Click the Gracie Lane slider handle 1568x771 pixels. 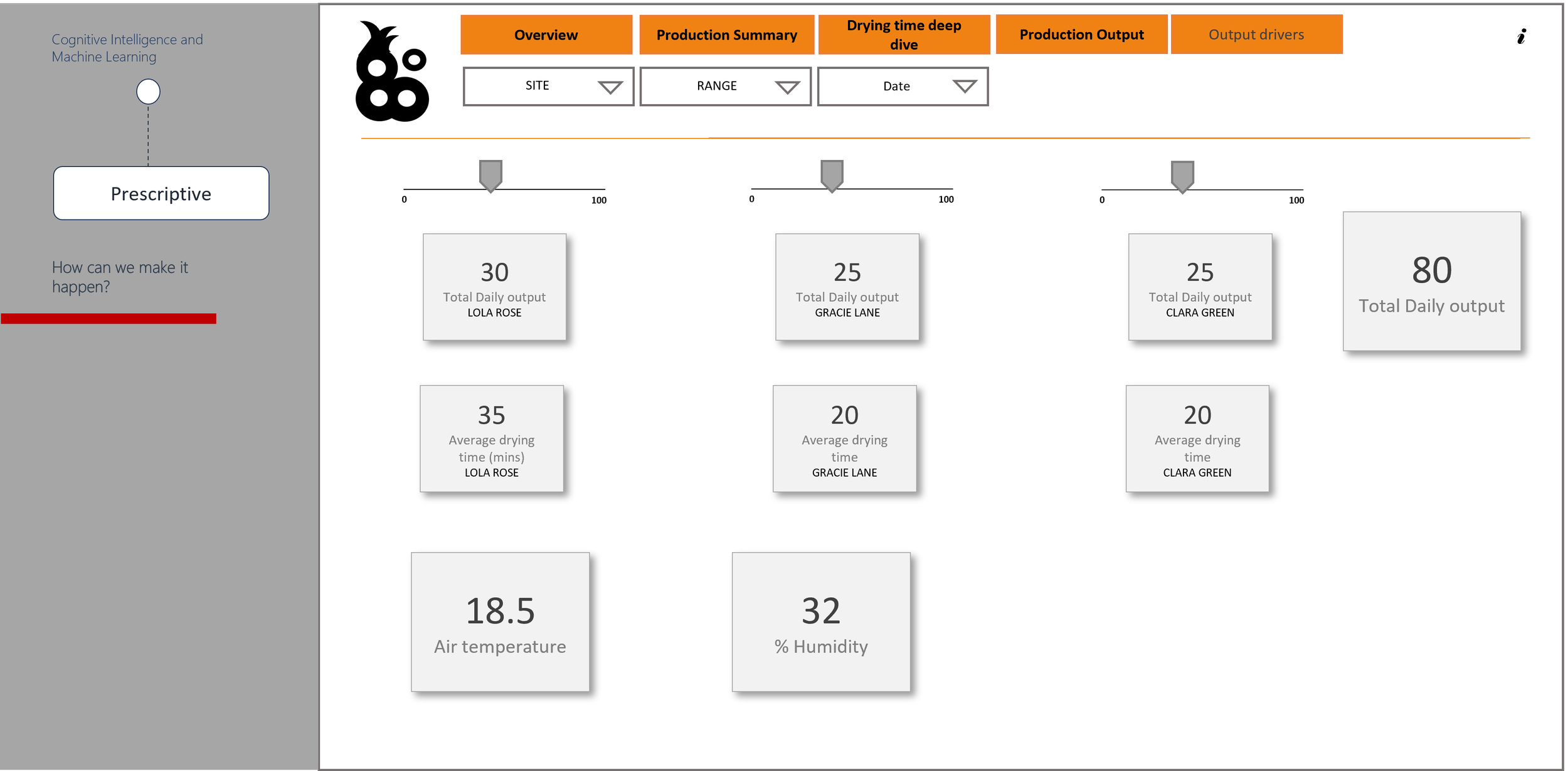[832, 175]
